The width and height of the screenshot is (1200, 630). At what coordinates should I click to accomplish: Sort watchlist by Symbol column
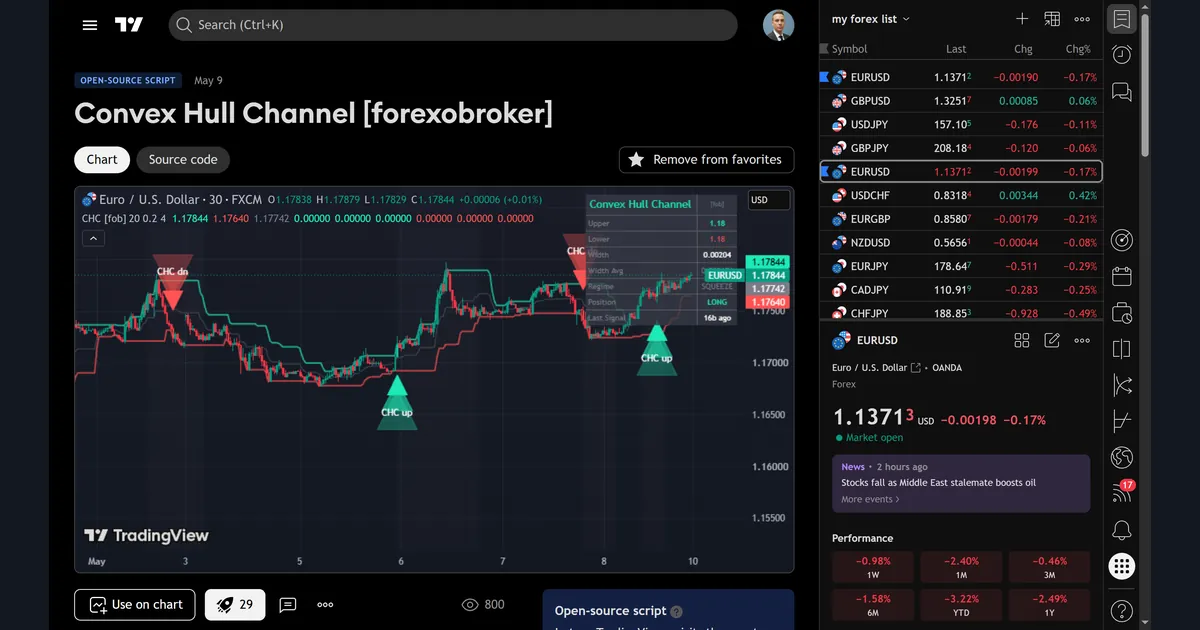[849, 49]
